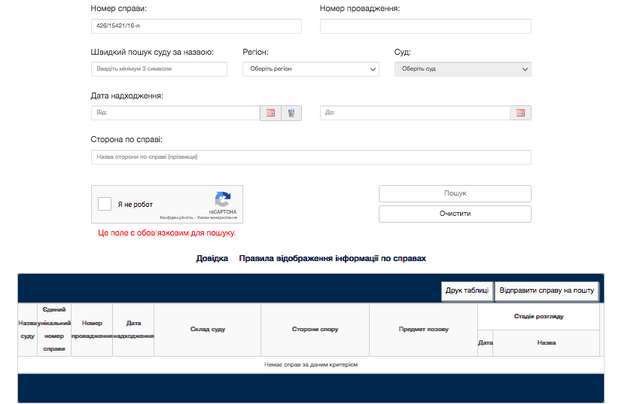Click the quick court name search field
The height and width of the screenshot is (404, 640).
tap(159, 69)
